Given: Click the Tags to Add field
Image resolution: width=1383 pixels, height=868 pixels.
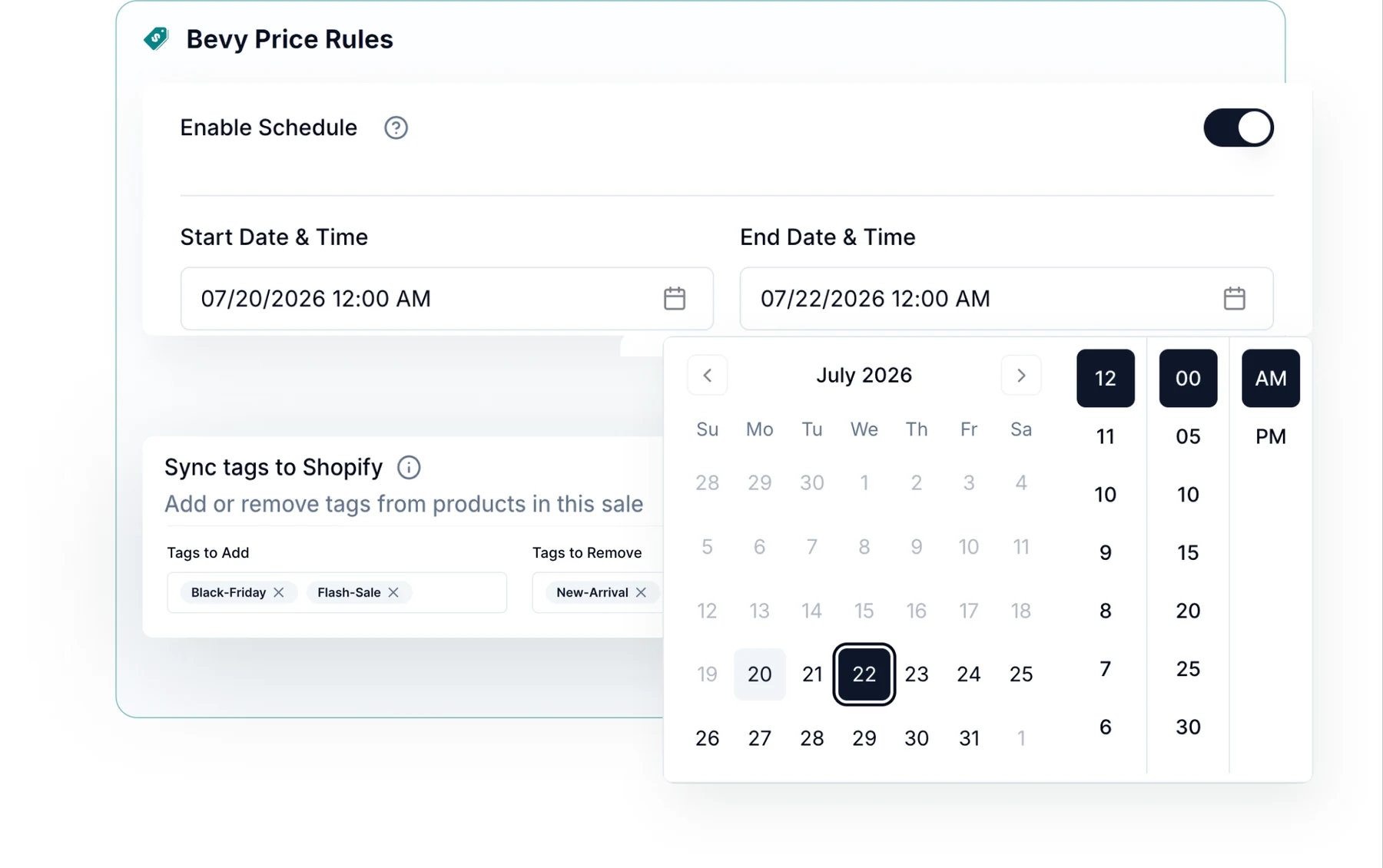Looking at the screenshot, I should (337, 592).
